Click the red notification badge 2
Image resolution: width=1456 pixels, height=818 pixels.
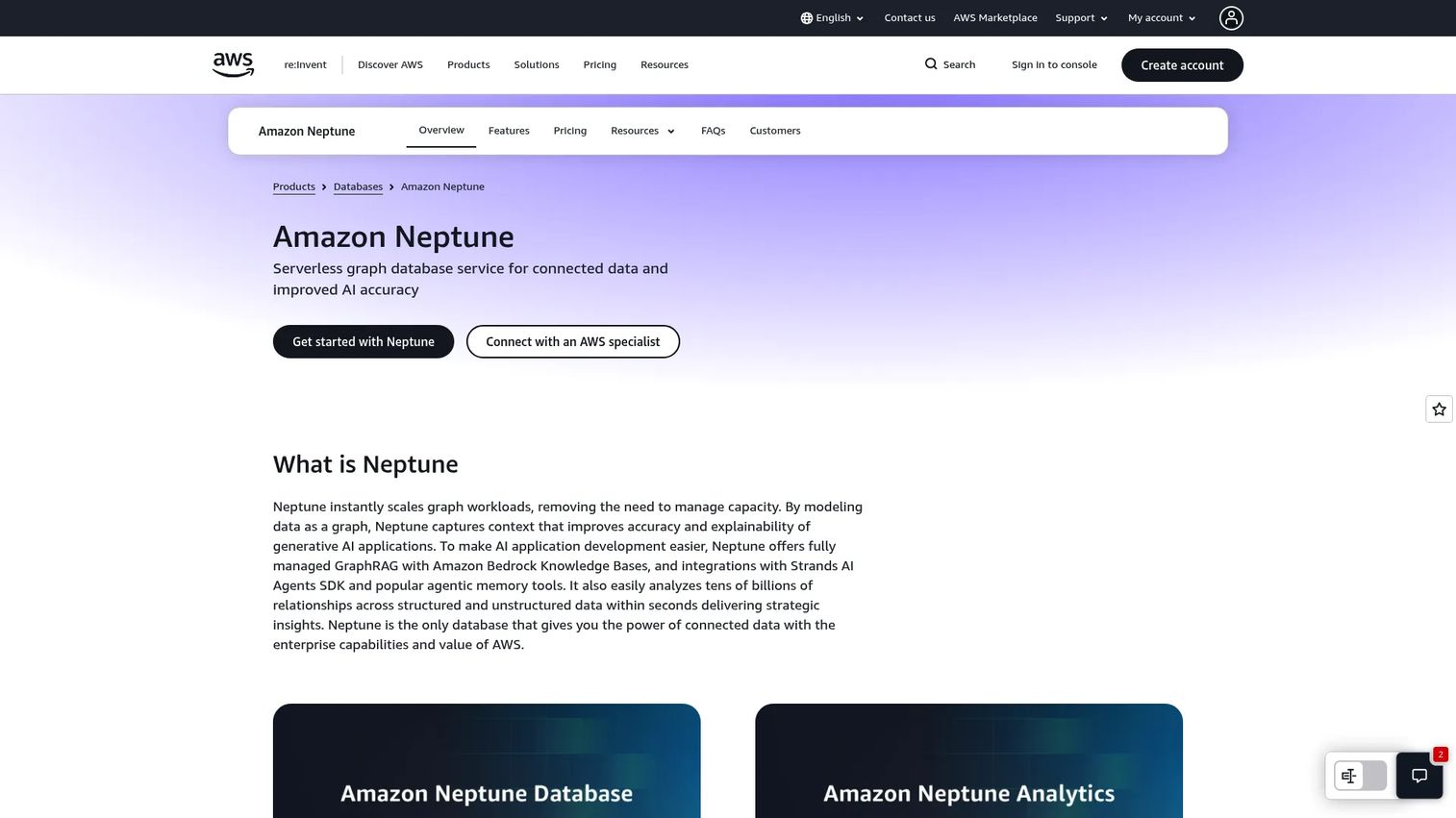coord(1440,755)
